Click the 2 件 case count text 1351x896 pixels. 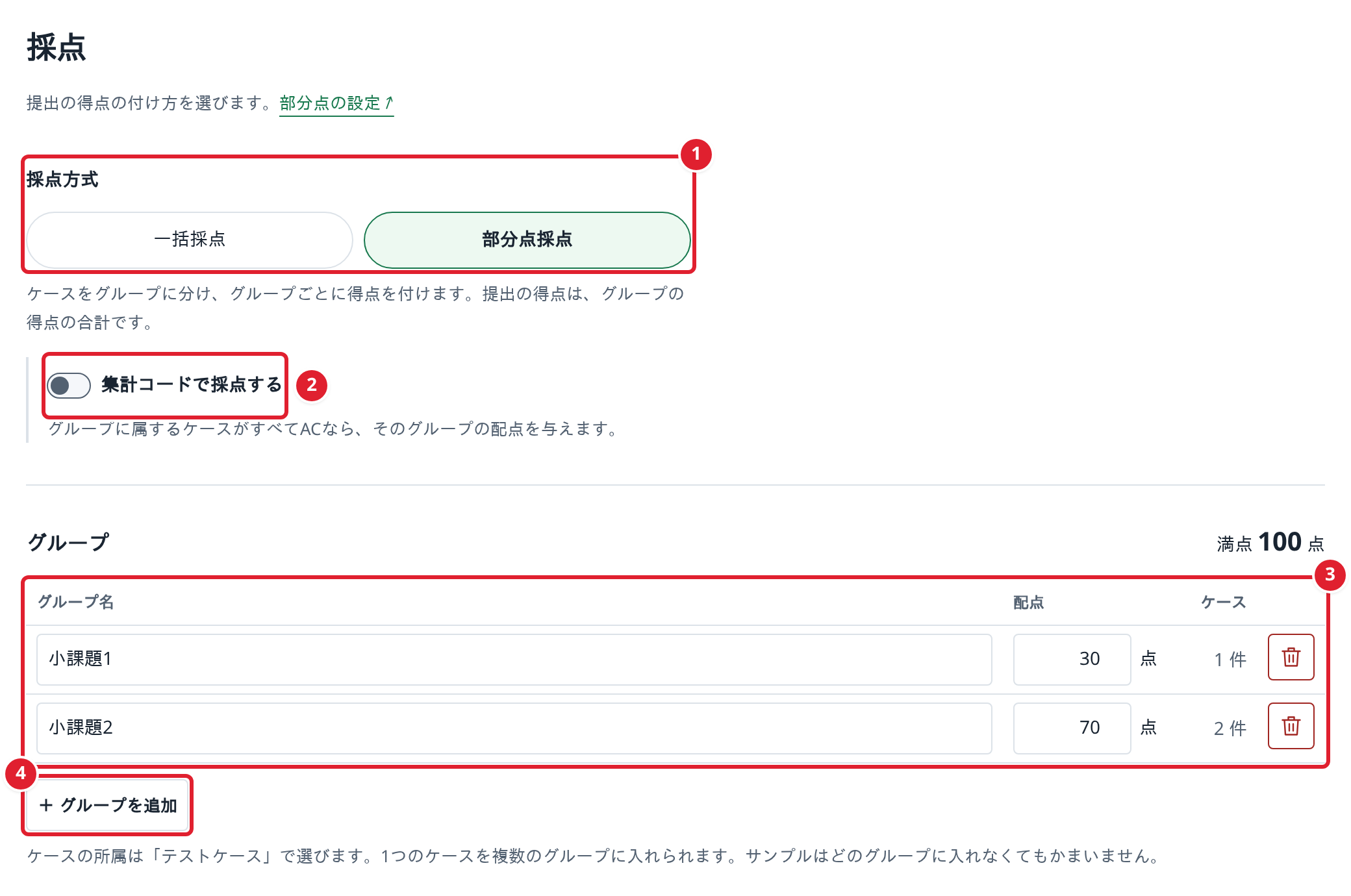click(1230, 728)
